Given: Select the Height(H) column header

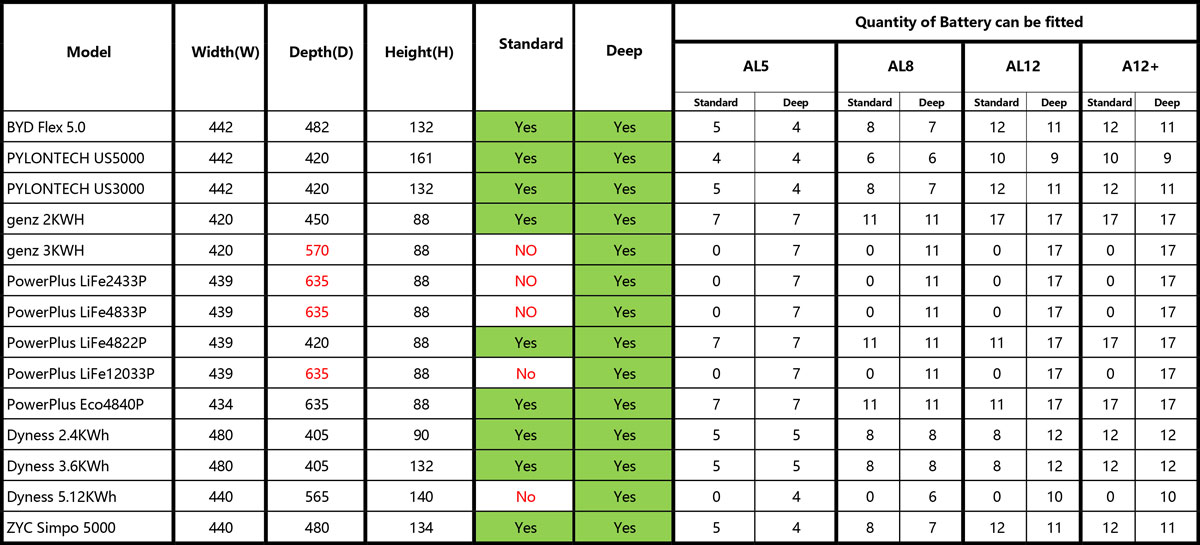Looking at the screenshot, I should (420, 52).
